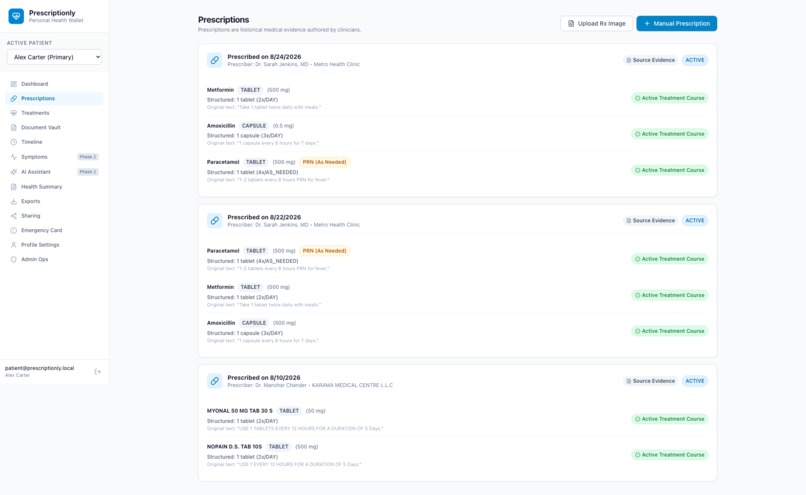Screen dimensions: 806x495
Task: Click the ACTIVE badge on the 8/22/2026 prescription
Action: point(694,221)
